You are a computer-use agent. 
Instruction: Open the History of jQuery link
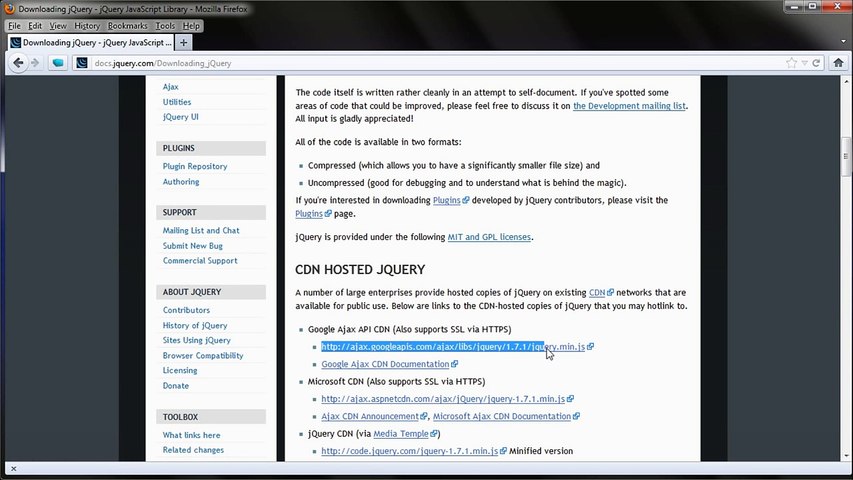pos(195,325)
